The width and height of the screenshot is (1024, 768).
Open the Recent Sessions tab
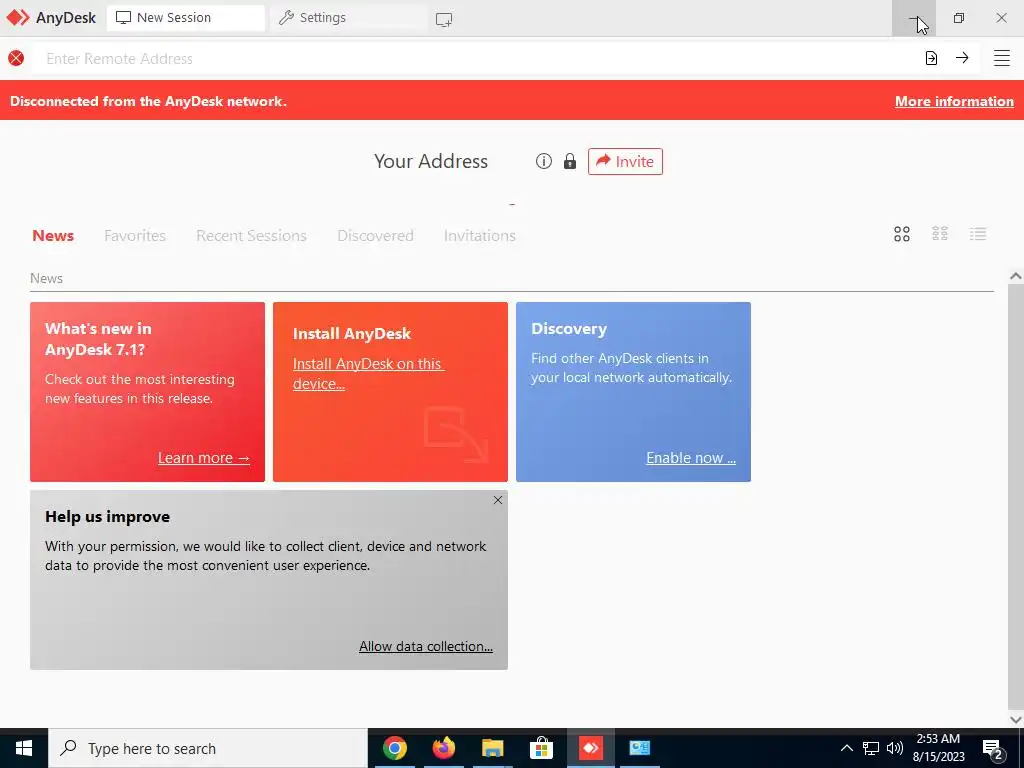(x=251, y=235)
